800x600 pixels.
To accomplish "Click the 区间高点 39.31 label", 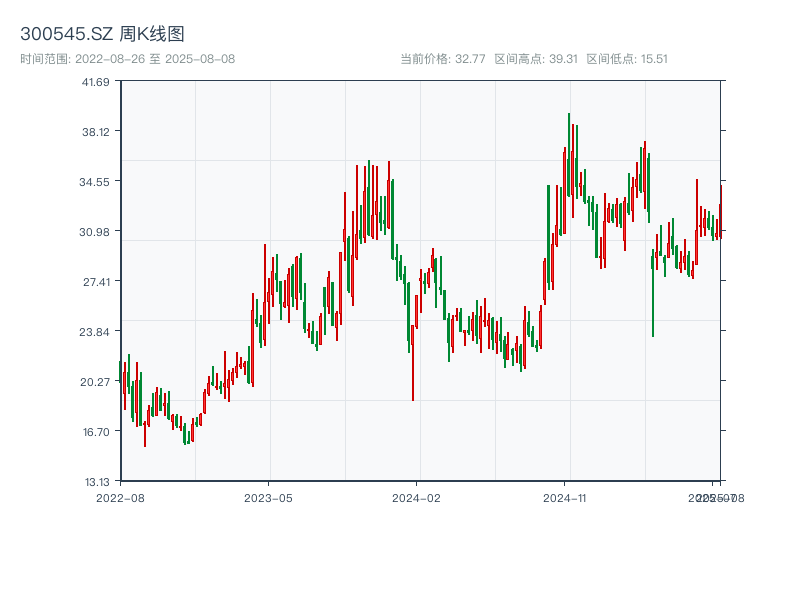I will tap(536, 59).
